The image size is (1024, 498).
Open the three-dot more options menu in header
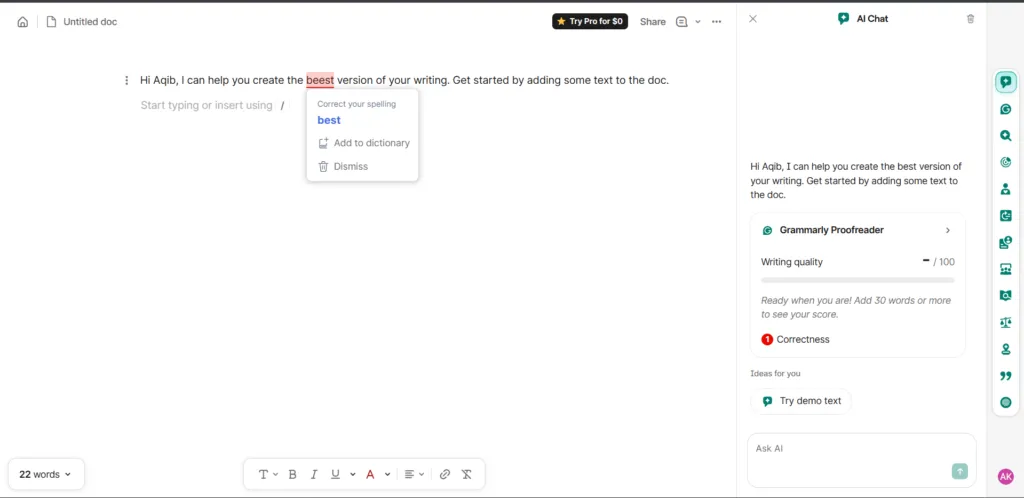click(x=716, y=22)
